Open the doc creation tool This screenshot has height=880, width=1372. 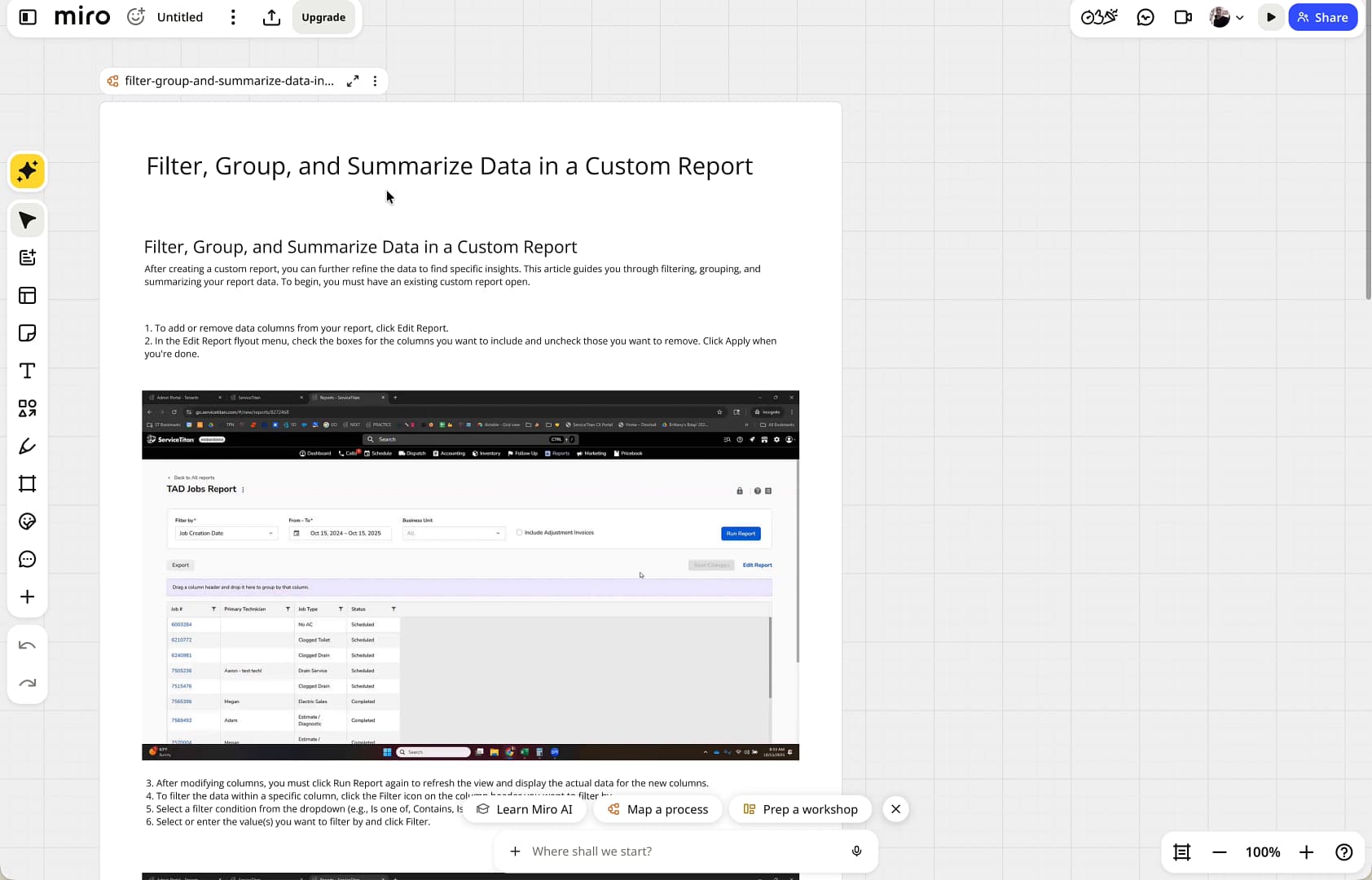28,257
